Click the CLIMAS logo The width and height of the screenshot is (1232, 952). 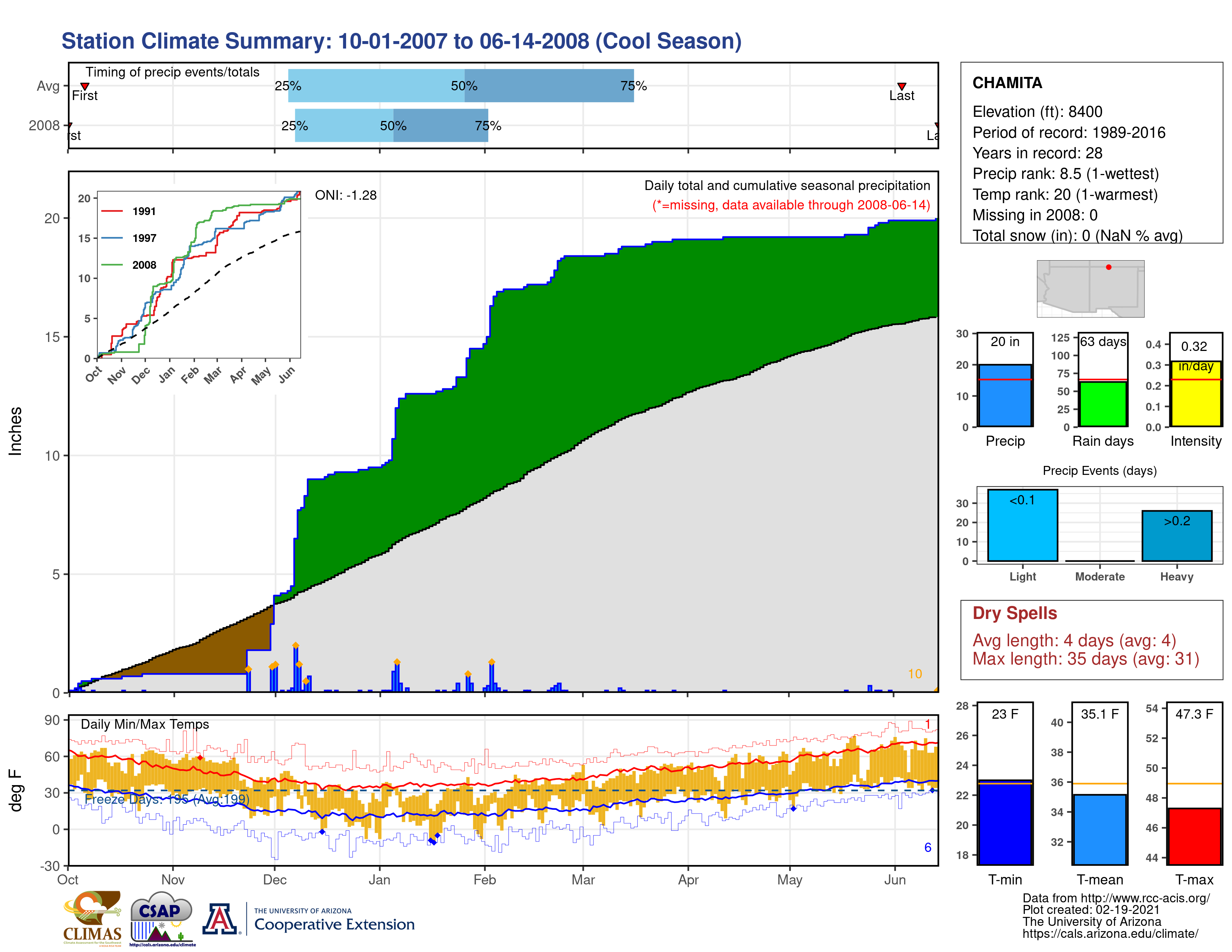[93, 918]
